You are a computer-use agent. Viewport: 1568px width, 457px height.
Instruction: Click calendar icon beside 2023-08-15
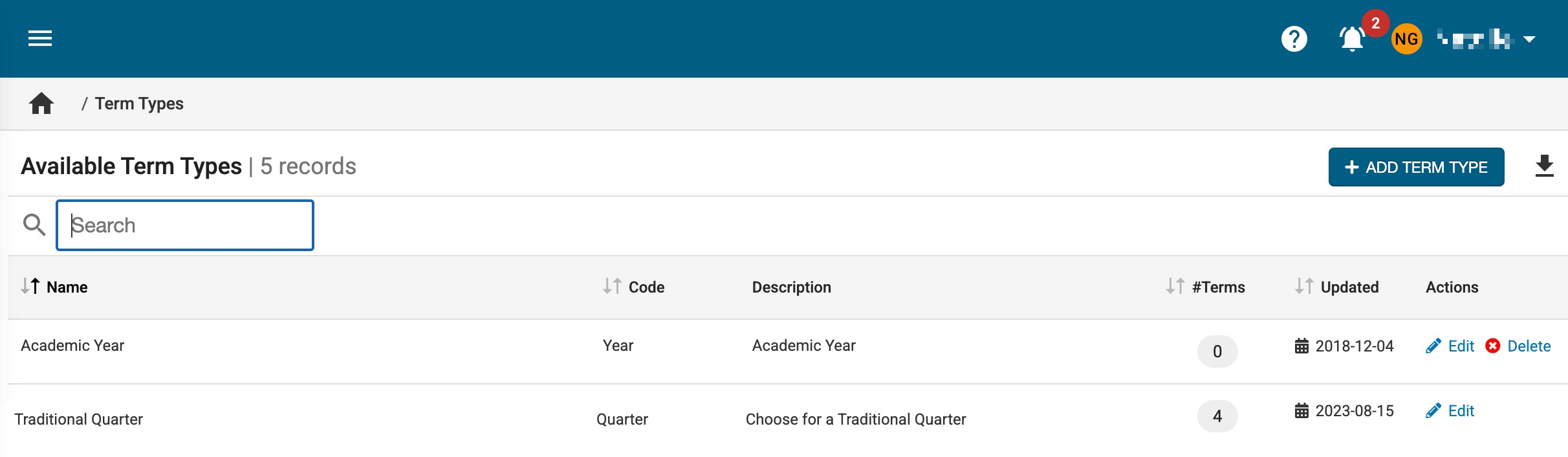tap(1301, 411)
